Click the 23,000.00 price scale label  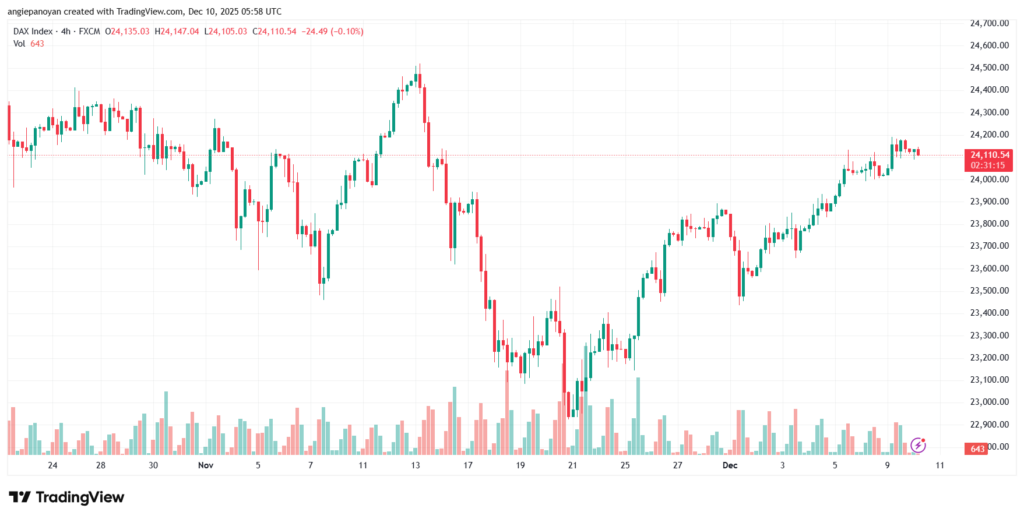[988, 402]
